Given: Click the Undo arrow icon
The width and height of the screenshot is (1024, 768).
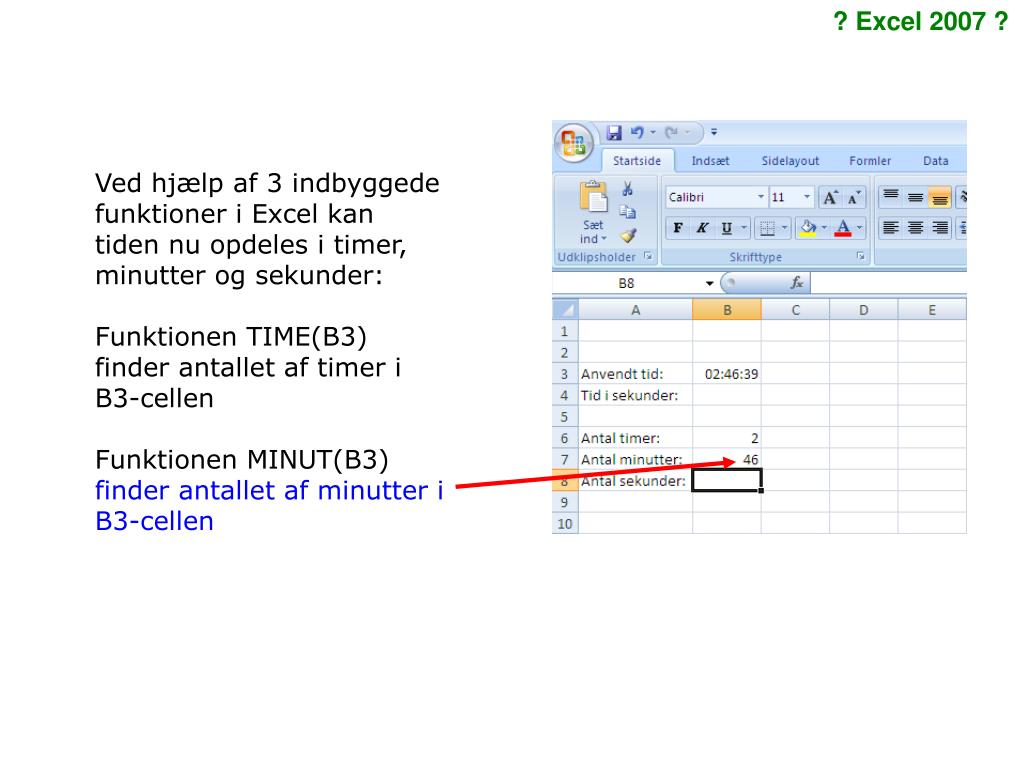Looking at the screenshot, I should pos(637,133).
